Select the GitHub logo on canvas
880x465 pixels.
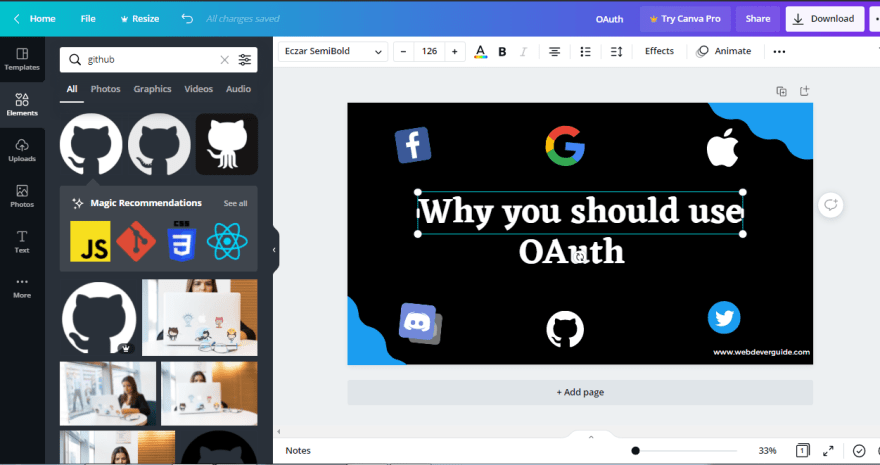click(565, 329)
